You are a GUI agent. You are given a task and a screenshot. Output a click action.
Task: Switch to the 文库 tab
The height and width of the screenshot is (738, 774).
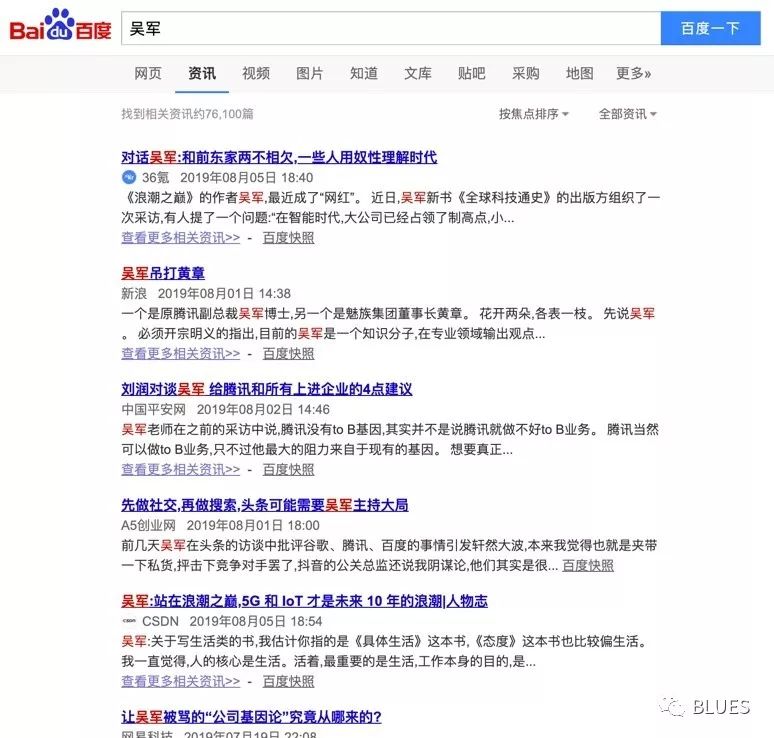(x=418, y=74)
